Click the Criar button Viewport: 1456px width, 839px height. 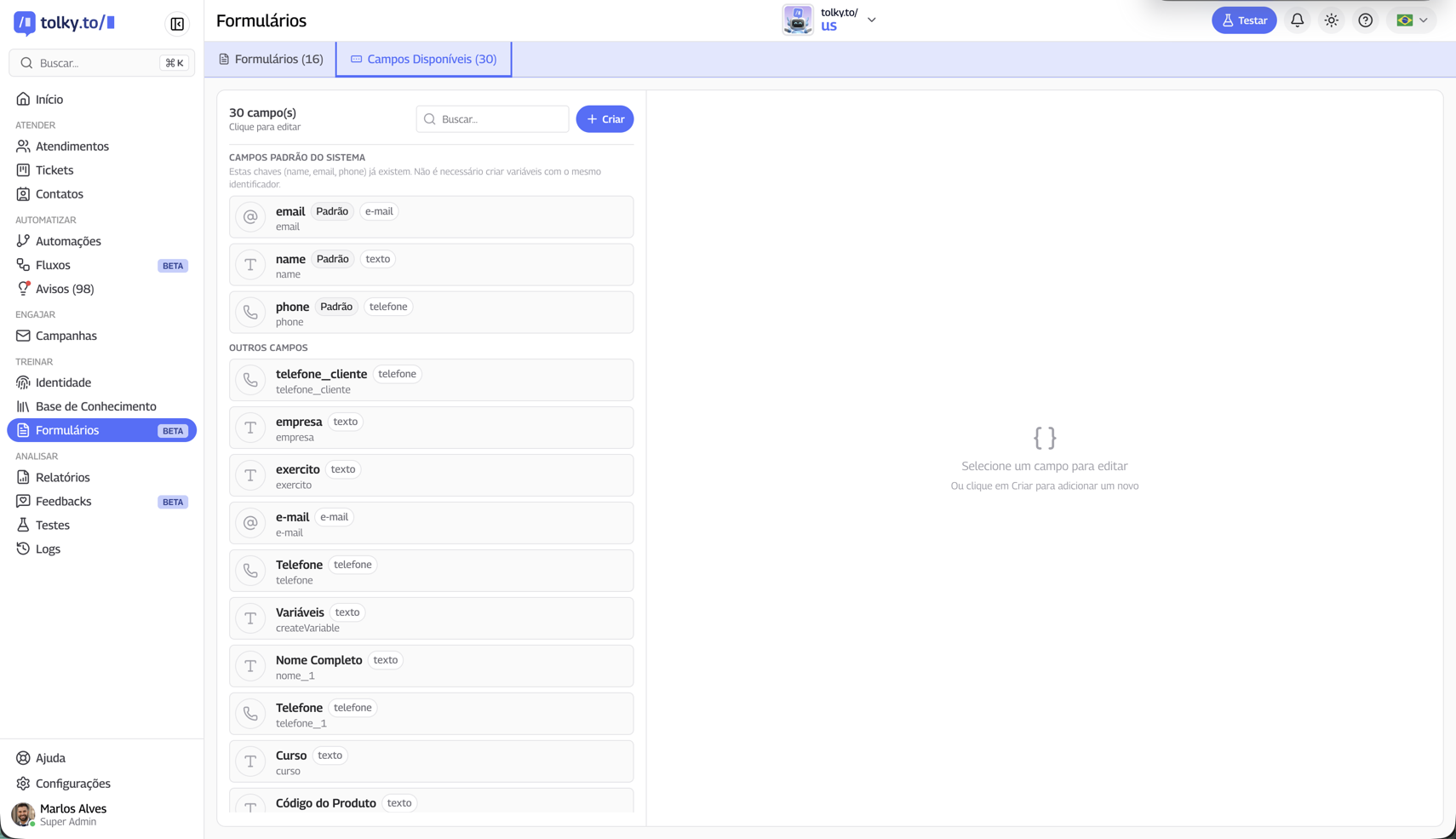pos(605,119)
